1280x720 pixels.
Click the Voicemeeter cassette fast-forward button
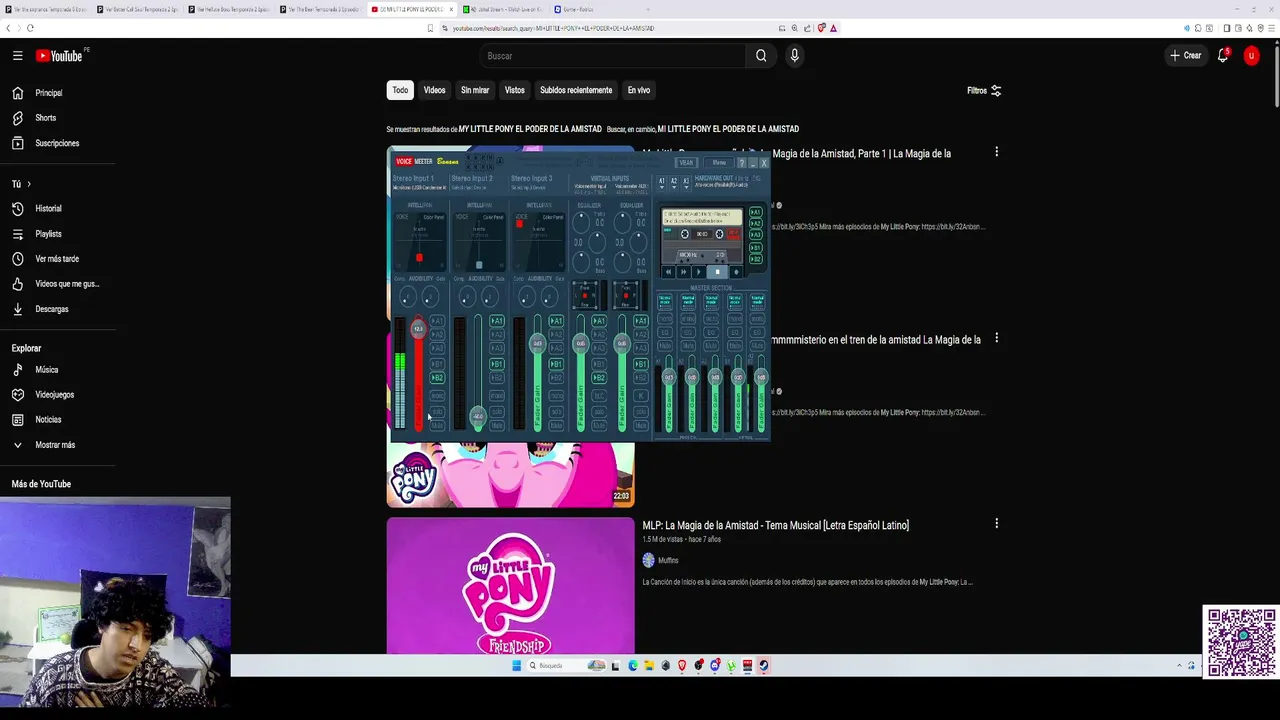coord(683,272)
